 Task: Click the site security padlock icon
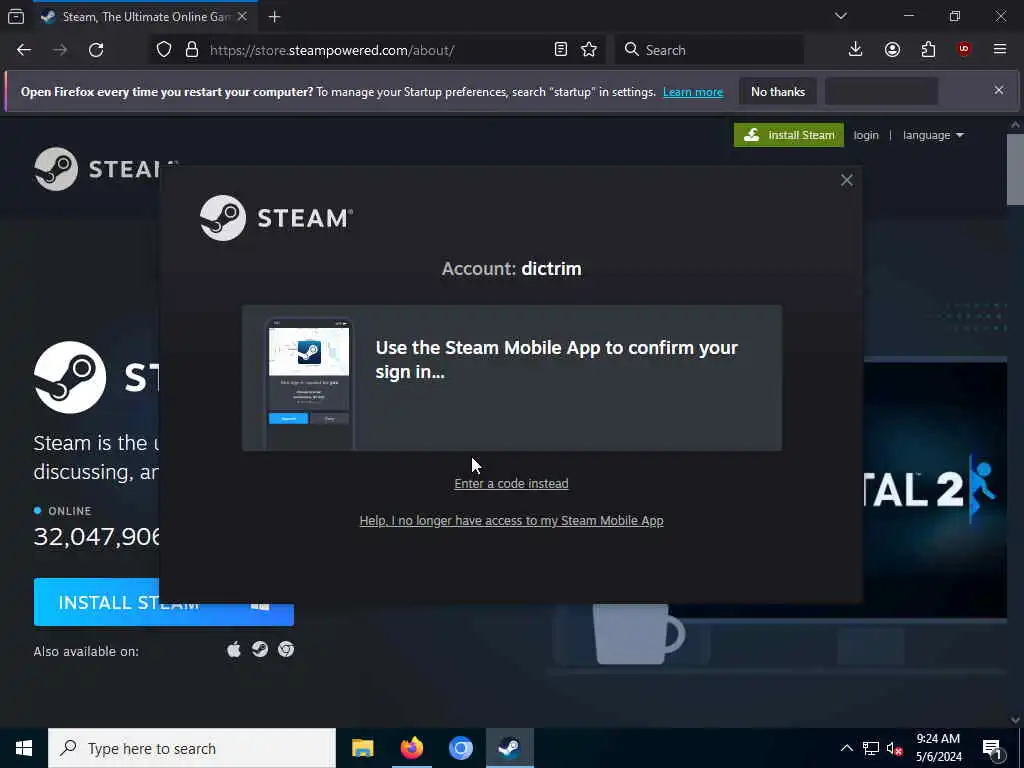tap(191, 50)
